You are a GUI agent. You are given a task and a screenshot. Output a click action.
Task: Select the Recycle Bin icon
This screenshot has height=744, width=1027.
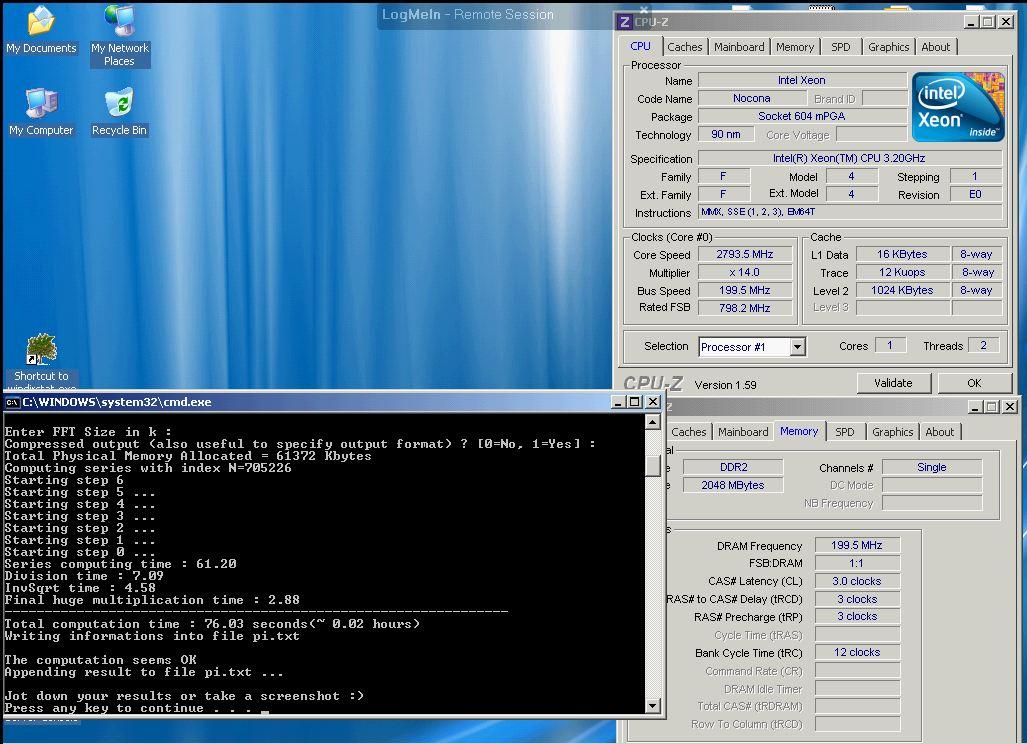pyautogui.click(x=119, y=111)
